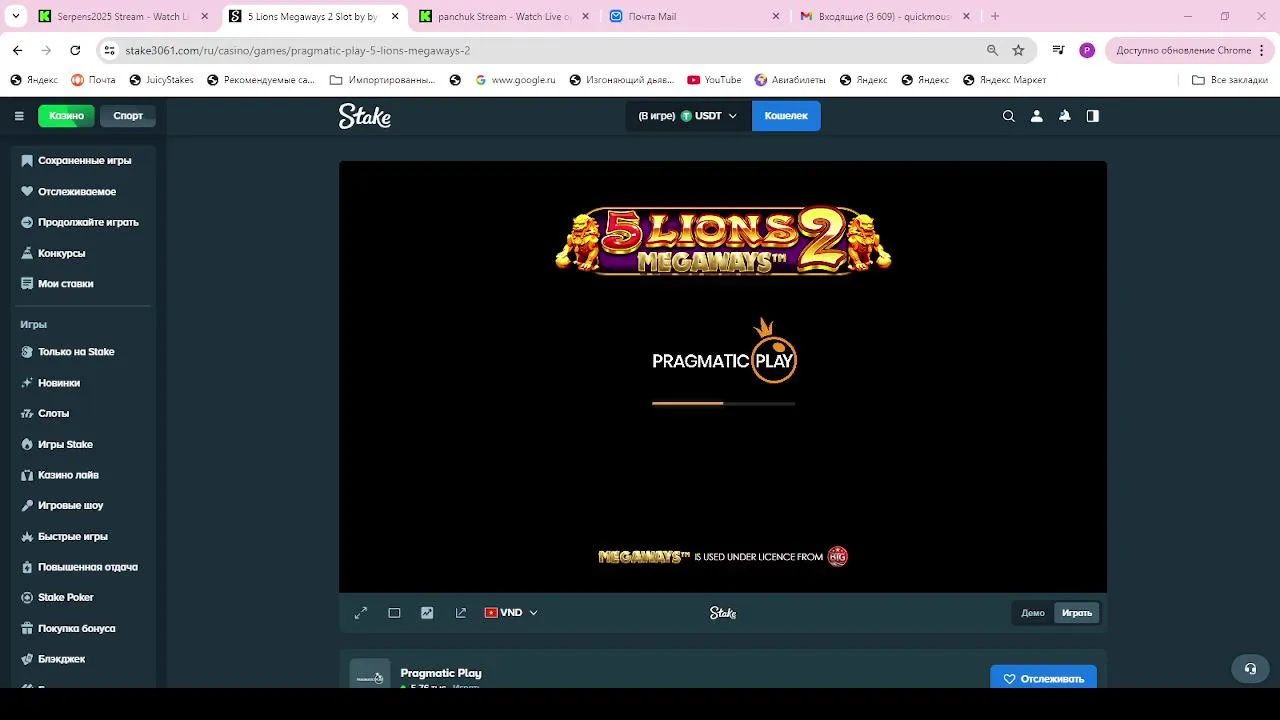Open Все закладки folder
Viewport: 1280px width, 720px height.
(1230, 80)
